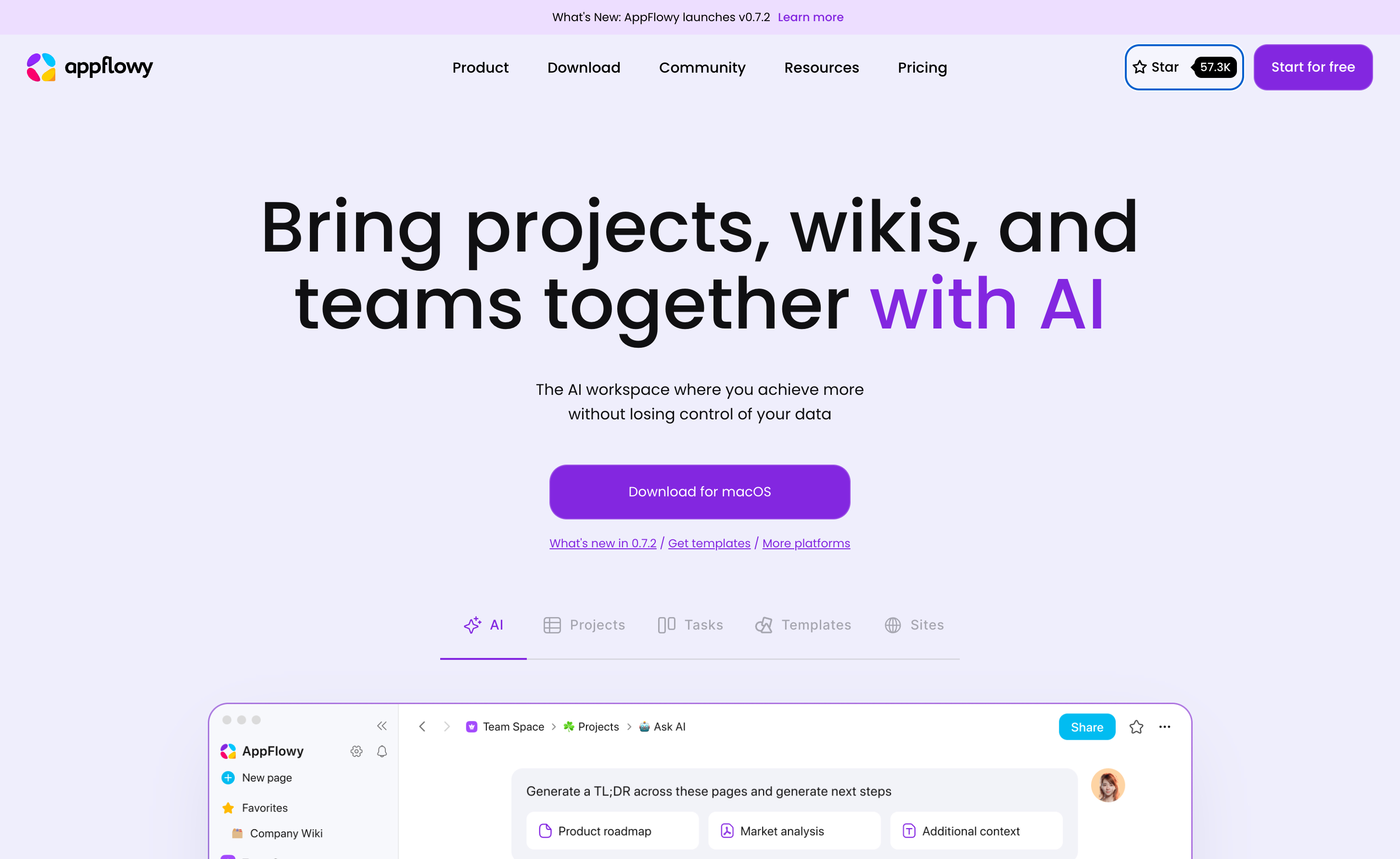1400x859 pixels.
Task: Click Download for macOS button
Action: point(700,491)
